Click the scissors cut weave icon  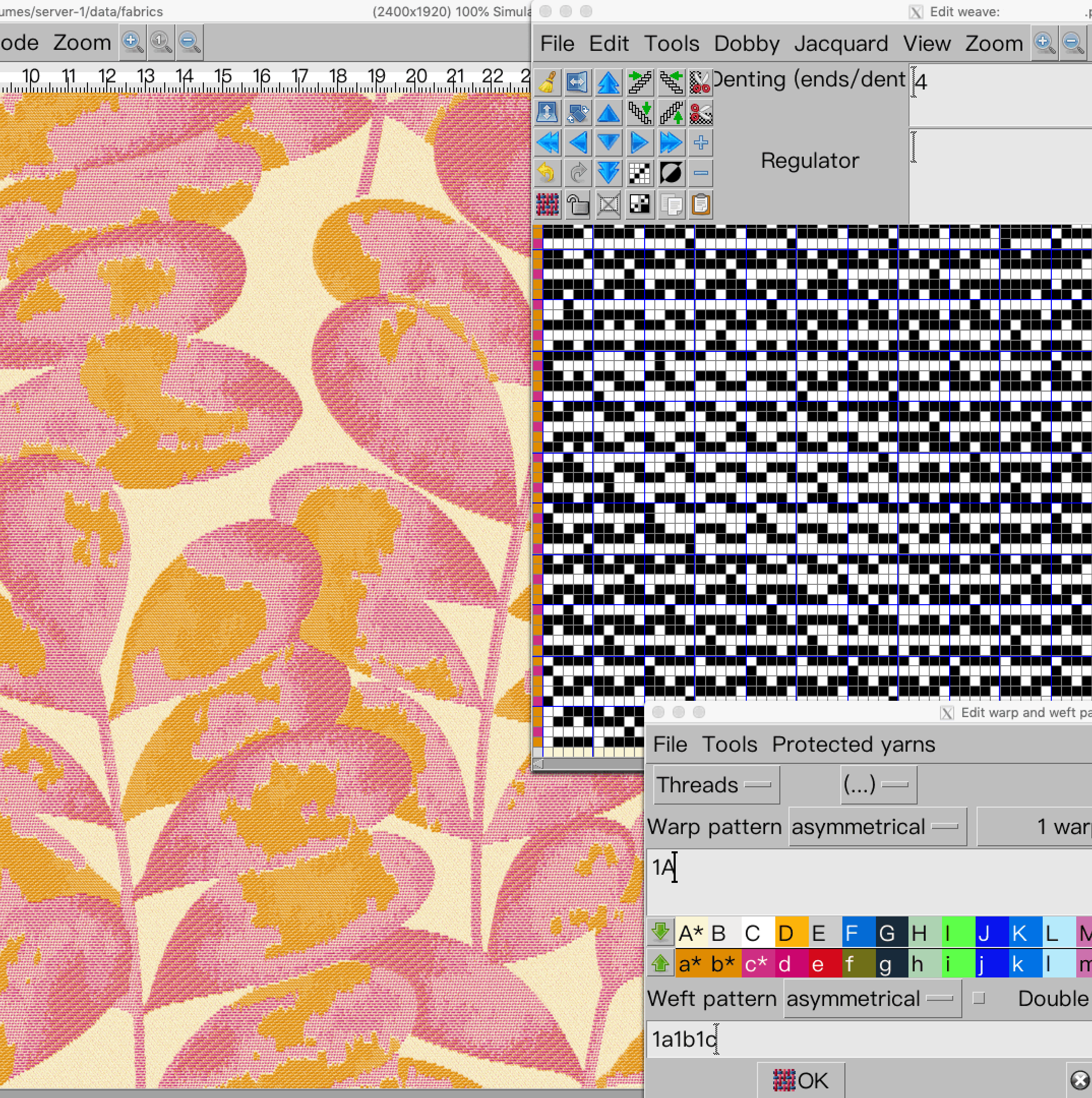point(701,82)
